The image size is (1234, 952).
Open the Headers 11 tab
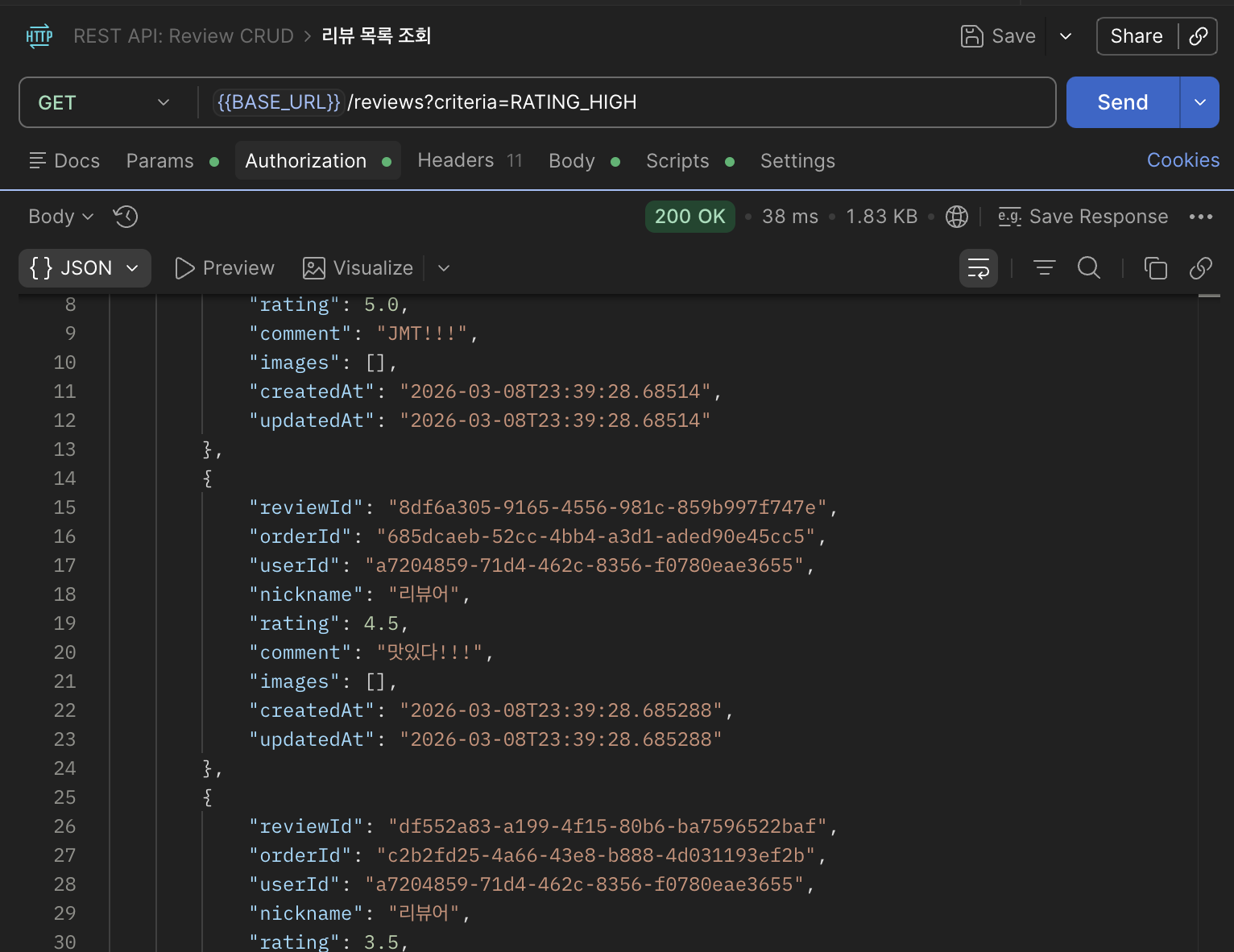click(470, 161)
